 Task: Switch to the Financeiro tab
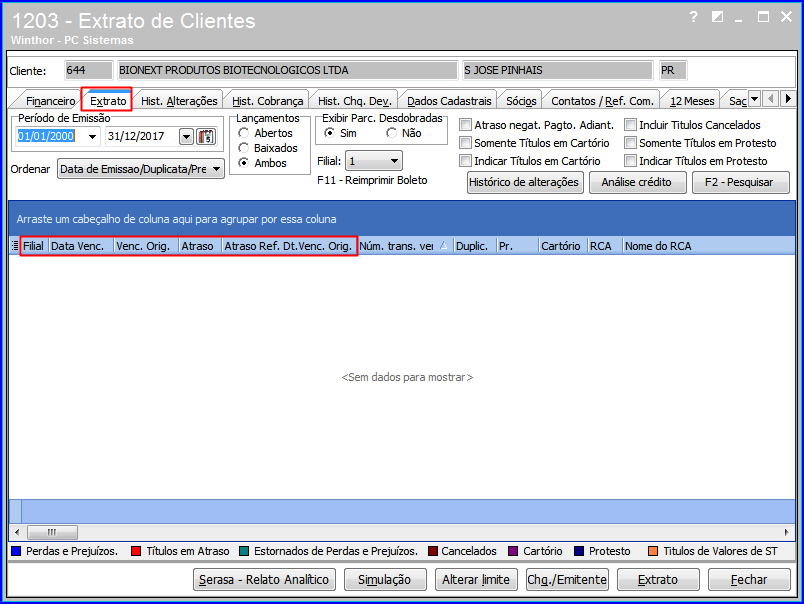[x=50, y=101]
